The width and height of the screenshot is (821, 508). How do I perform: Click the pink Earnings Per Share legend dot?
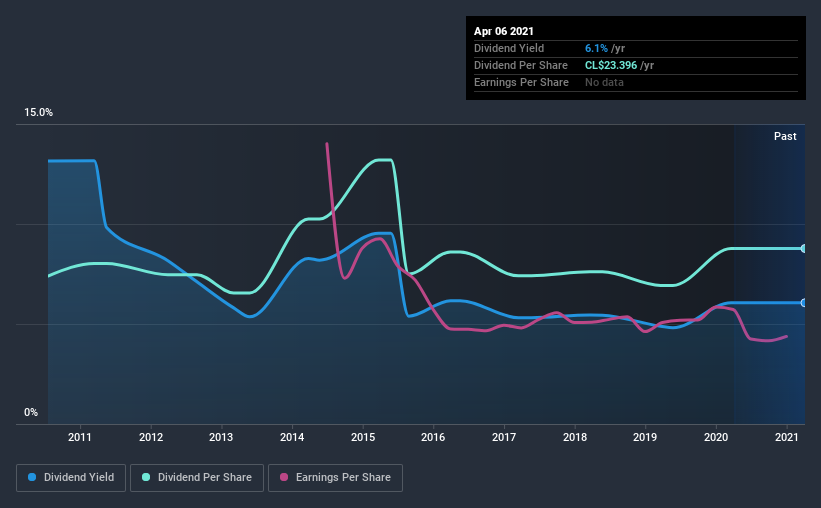[284, 477]
